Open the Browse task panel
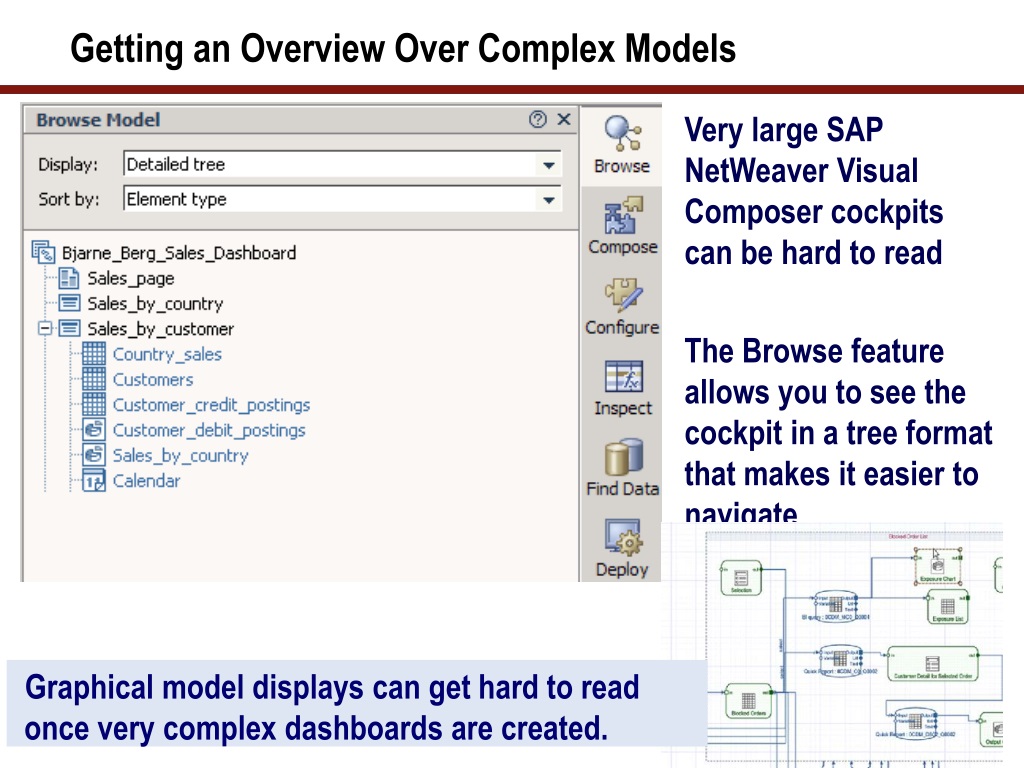 click(x=621, y=145)
